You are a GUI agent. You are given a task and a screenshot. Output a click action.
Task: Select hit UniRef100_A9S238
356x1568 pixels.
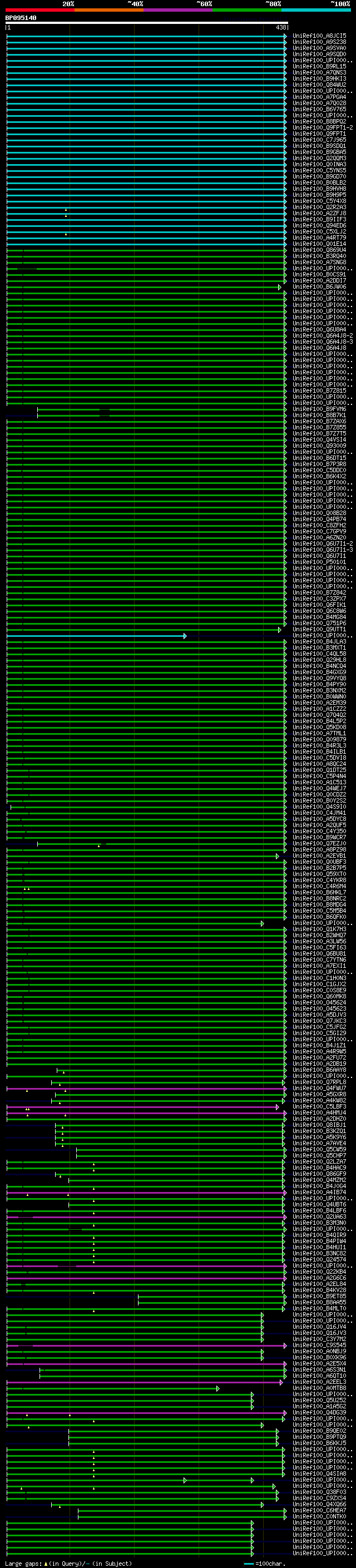pyautogui.click(x=319, y=42)
